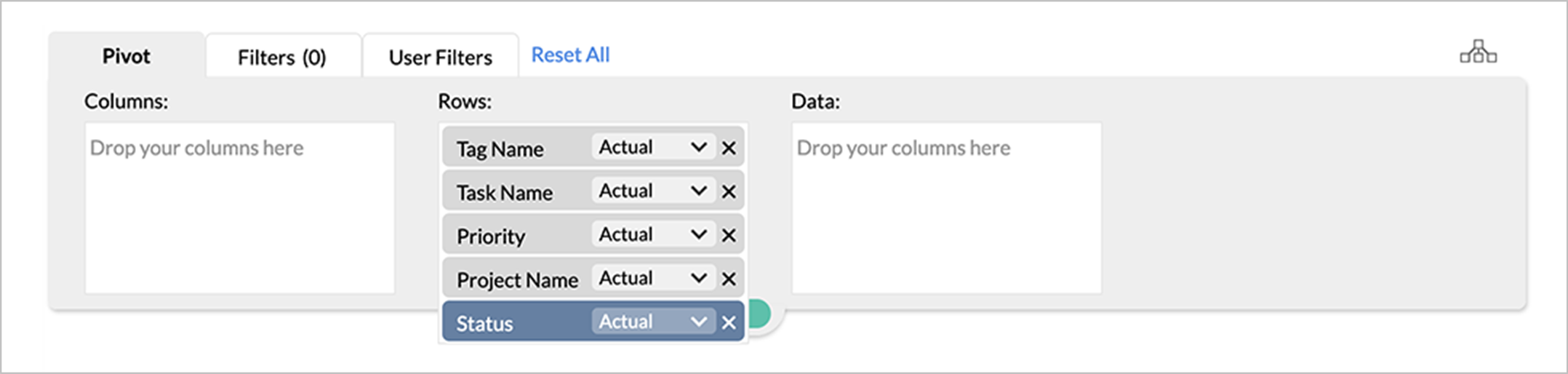1568x374 pixels.
Task: Remove Tag Name from Rows
Action: coord(729,148)
